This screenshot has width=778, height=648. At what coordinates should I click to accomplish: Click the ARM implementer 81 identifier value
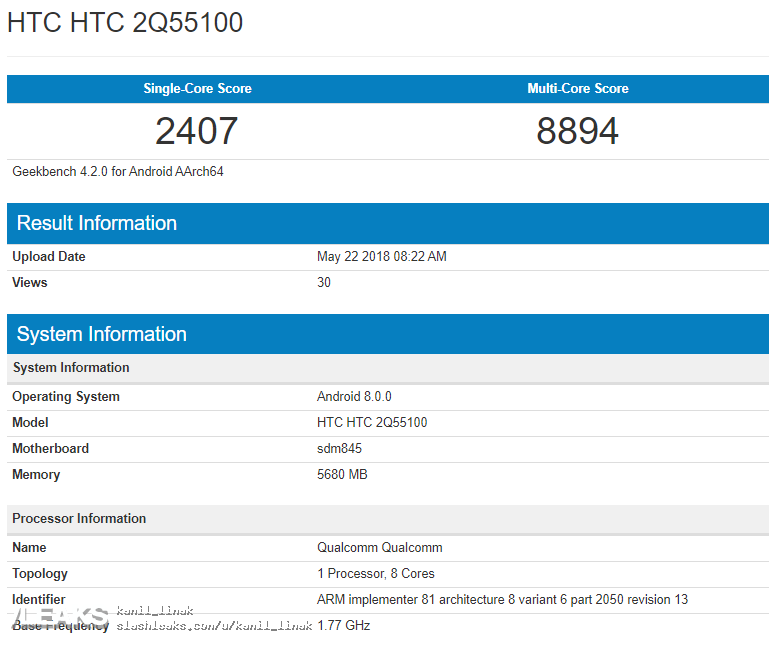click(503, 599)
